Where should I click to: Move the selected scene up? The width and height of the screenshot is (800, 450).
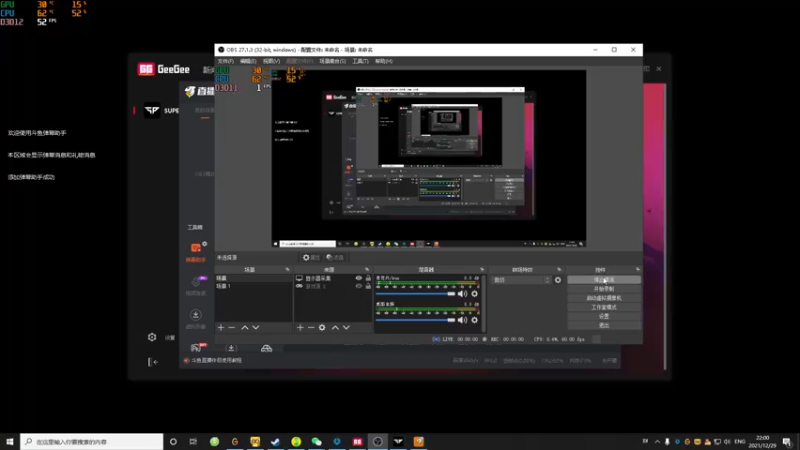(245, 328)
